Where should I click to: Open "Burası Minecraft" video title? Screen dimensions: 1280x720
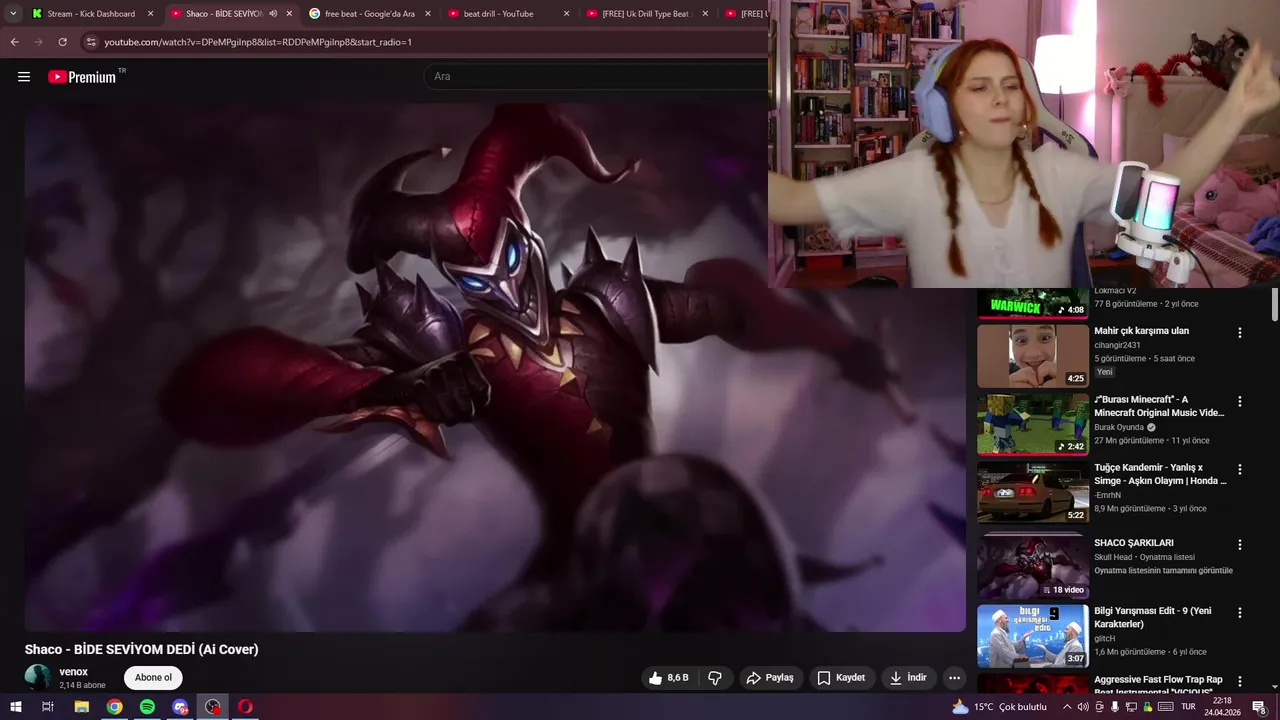pos(1159,406)
